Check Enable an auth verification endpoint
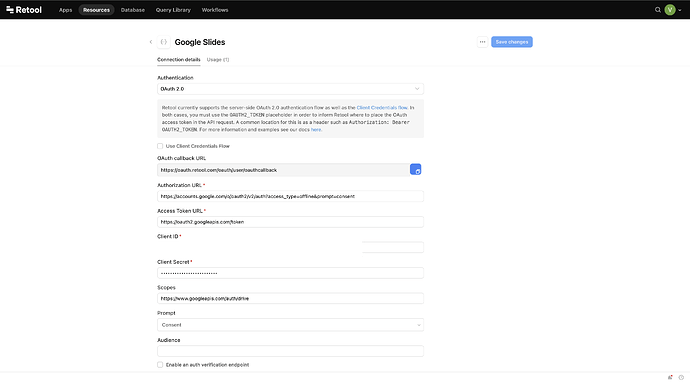 click(x=160, y=365)
